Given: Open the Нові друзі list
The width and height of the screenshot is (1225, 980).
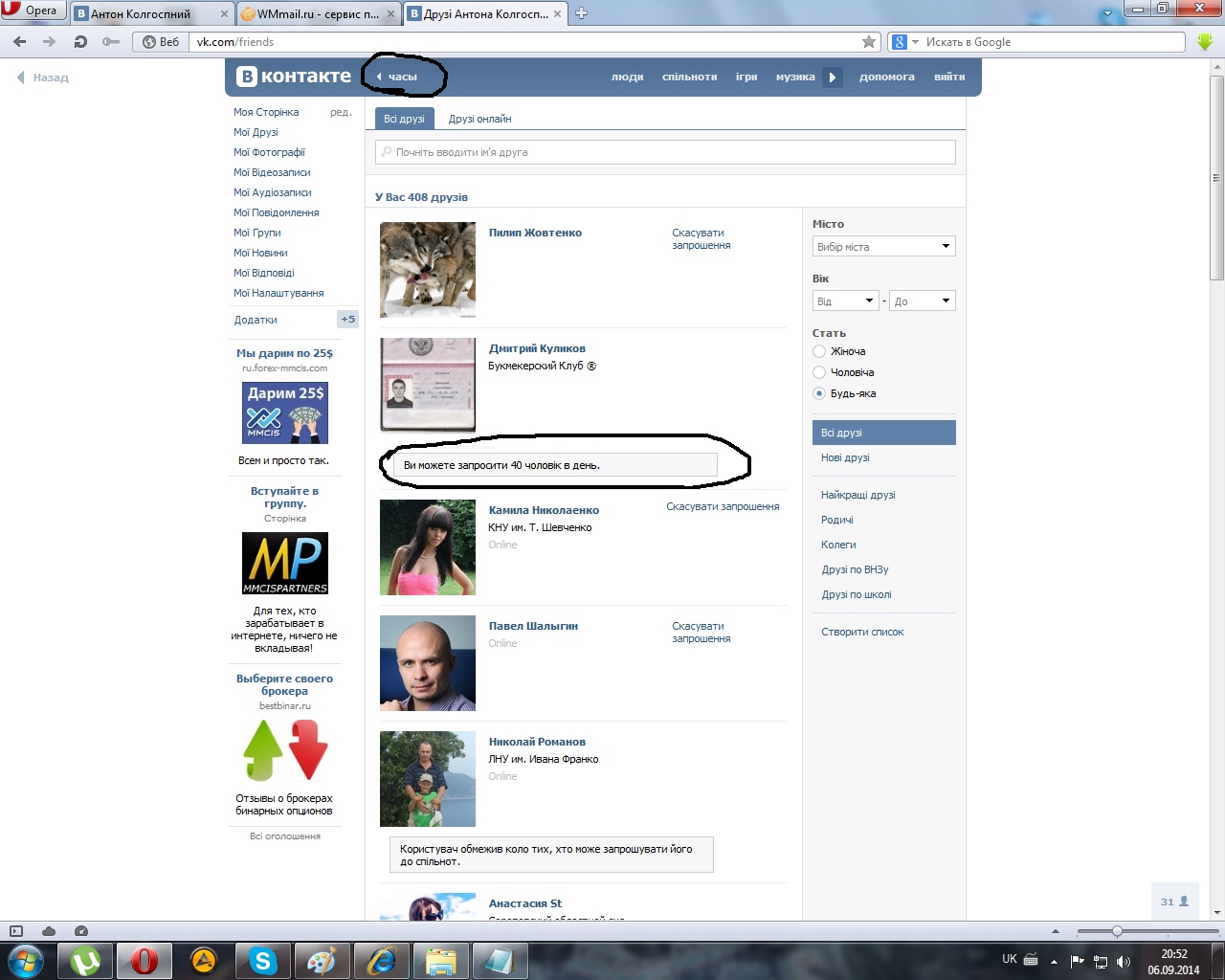Looking at the screenshot, I should pyautogui.click(x=845, y=457).
